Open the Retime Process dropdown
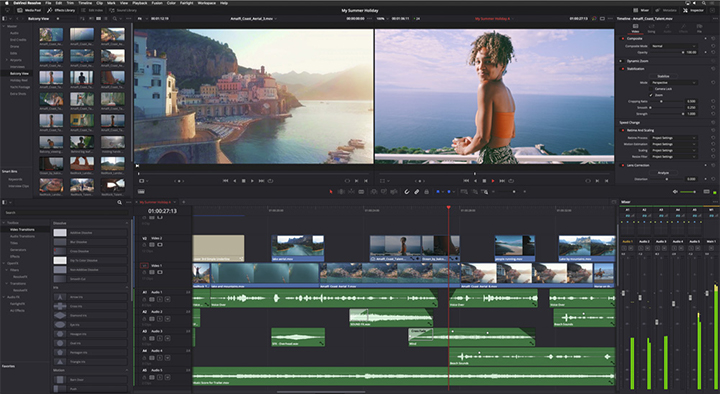This screenshot has width=720, height=394. coord(673,138)
